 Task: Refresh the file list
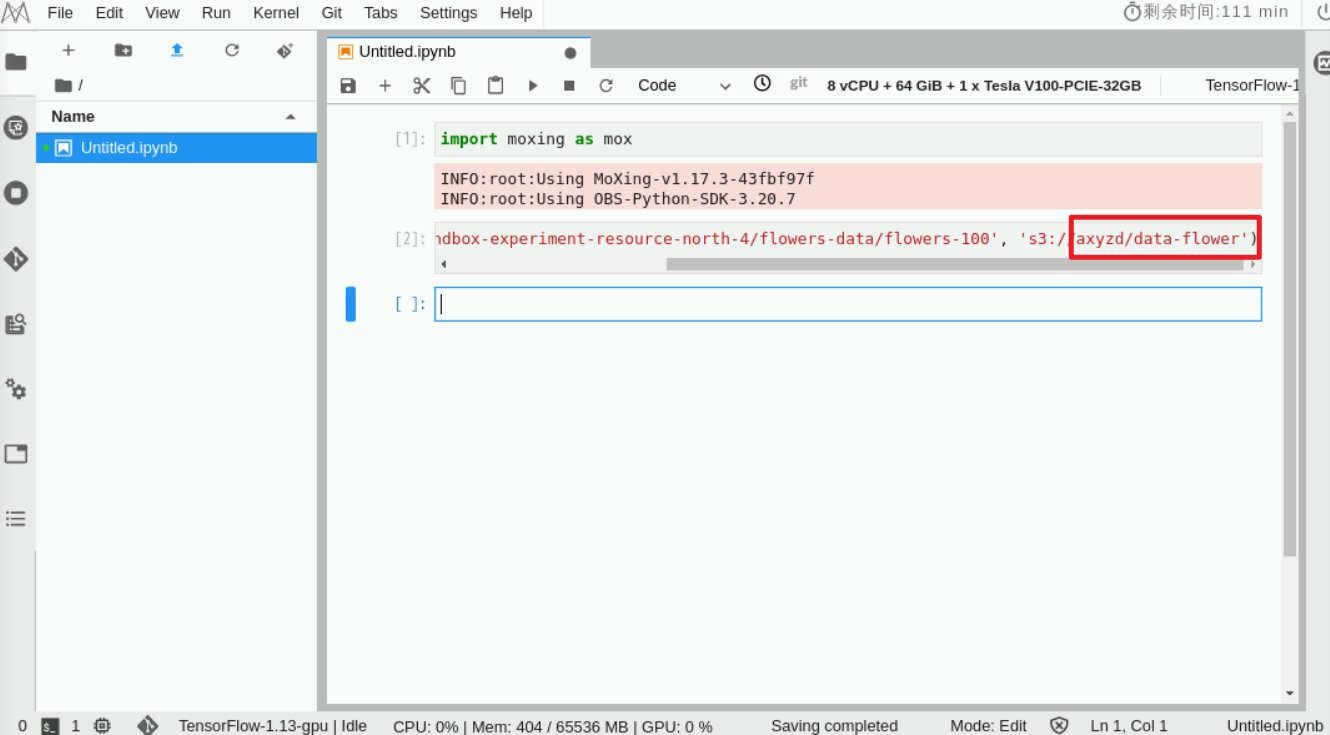click(232, 50)
